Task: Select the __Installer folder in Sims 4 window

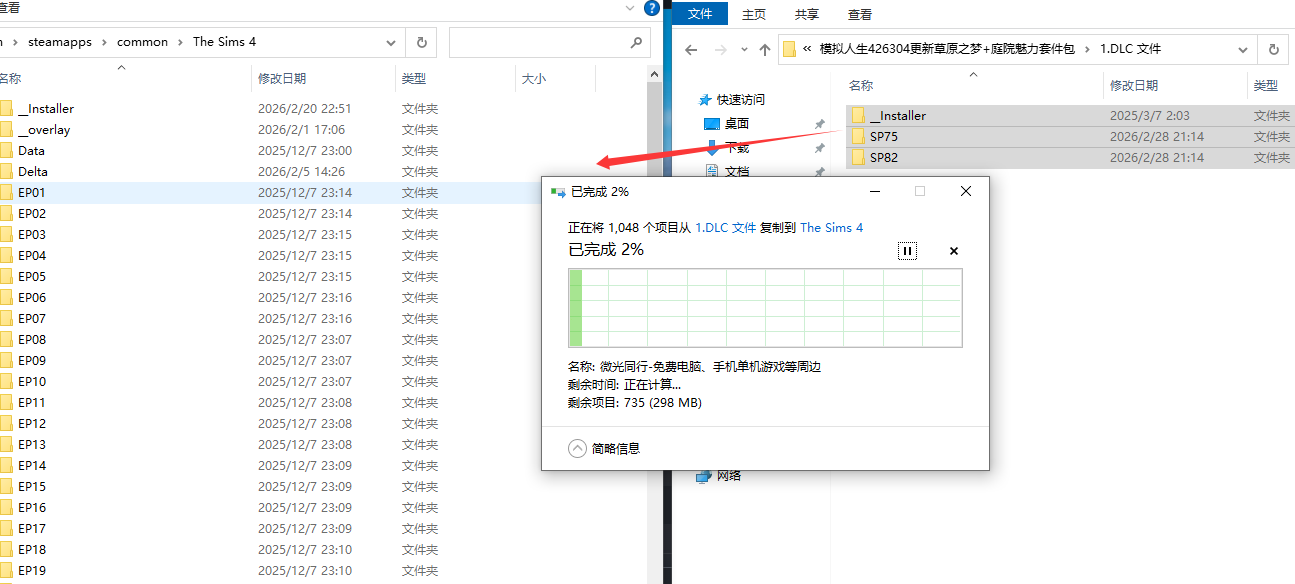Action: point(46,108)
